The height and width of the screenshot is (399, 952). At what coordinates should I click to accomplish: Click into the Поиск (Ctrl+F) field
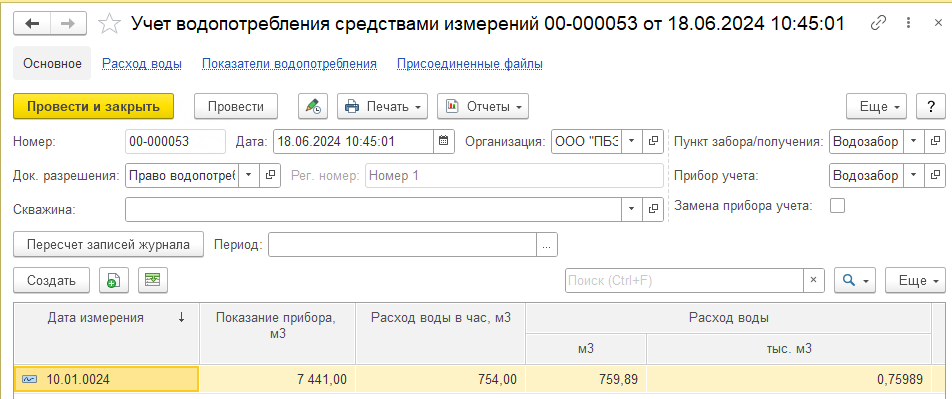pyautogui.click(x=684, y=281)
